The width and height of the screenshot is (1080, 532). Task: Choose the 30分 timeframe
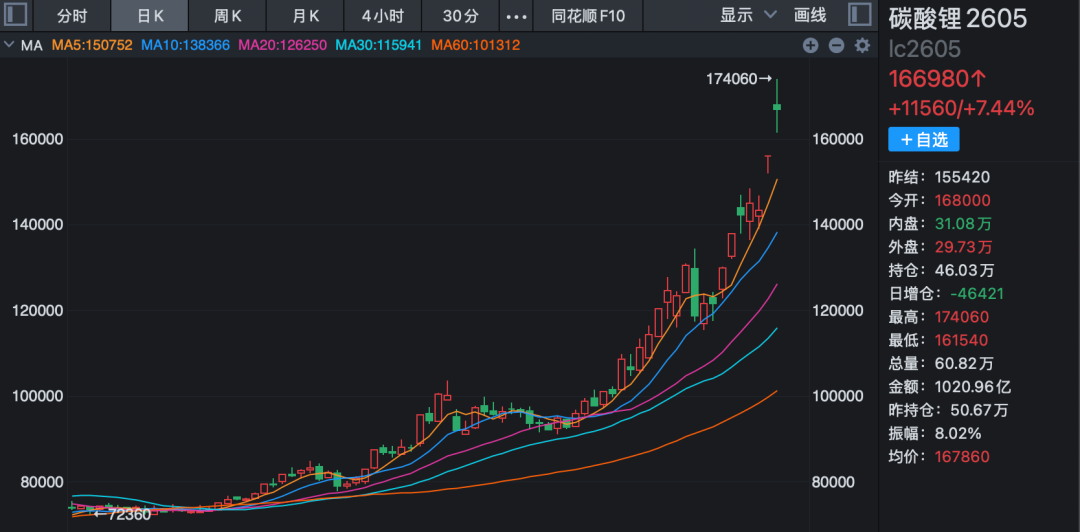[x=460, y=15]
